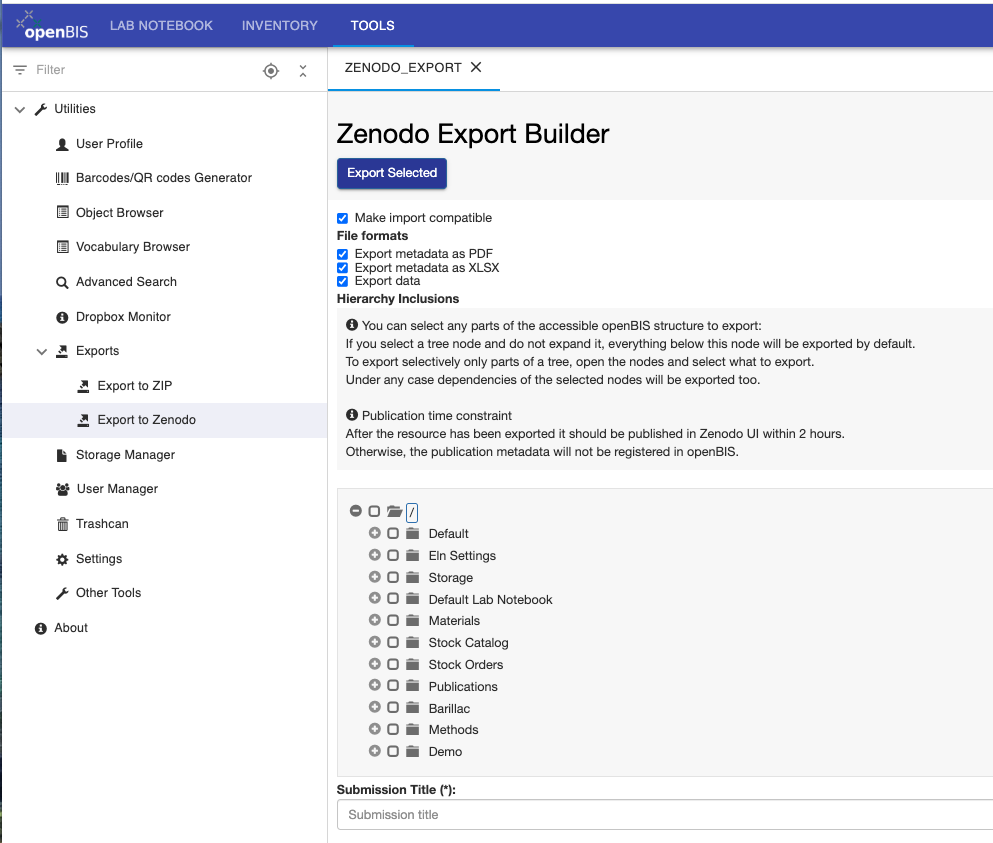
Task: Expand the Stock Orders tree node
Action: [374, 664]
